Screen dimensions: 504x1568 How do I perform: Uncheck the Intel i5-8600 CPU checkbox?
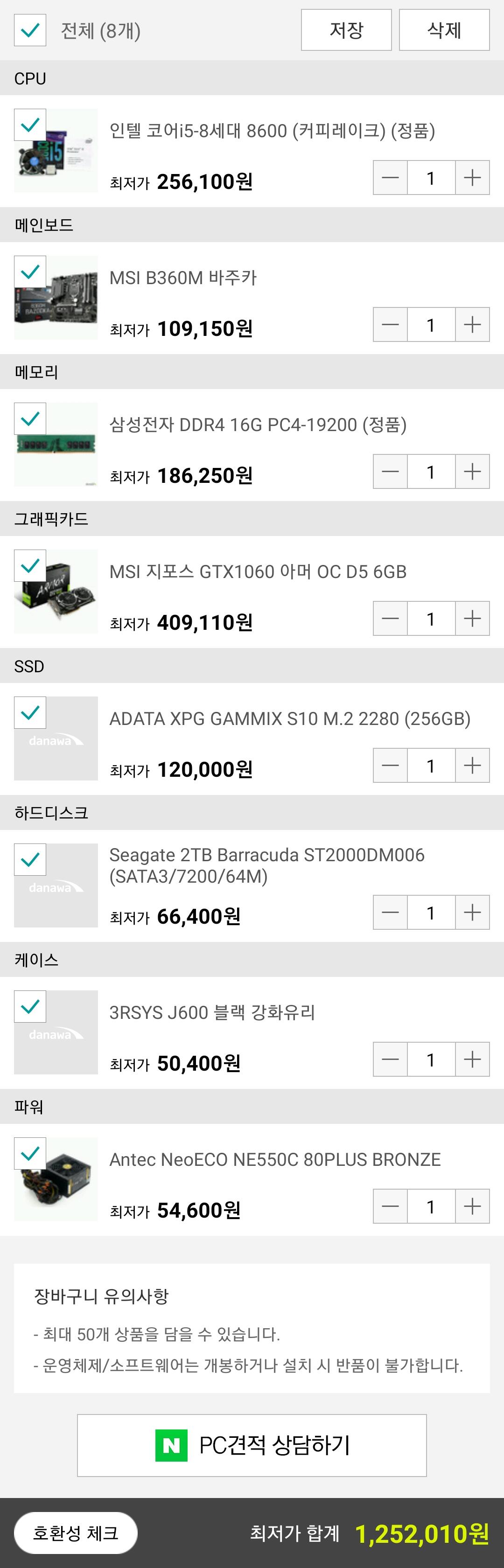pyautogui.click(x=30, y=125)
